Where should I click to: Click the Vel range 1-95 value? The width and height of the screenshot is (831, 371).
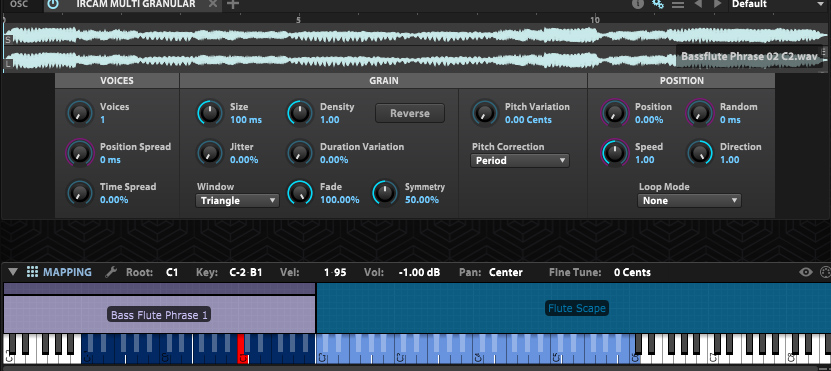click(x=335, y=272)
